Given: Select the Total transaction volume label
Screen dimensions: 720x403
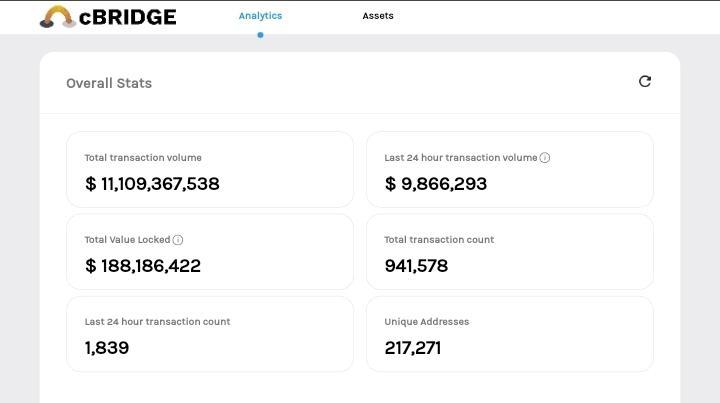Looking at the screenshot, I should click(x=143, y=158).
